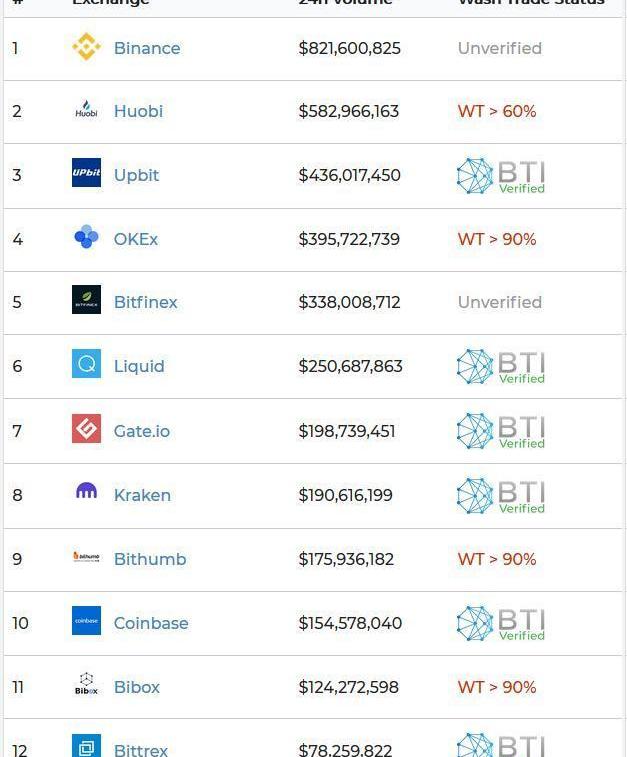627x757 pixels.
Task: Click Binance's Unverified status label
Action: [500, 48]
